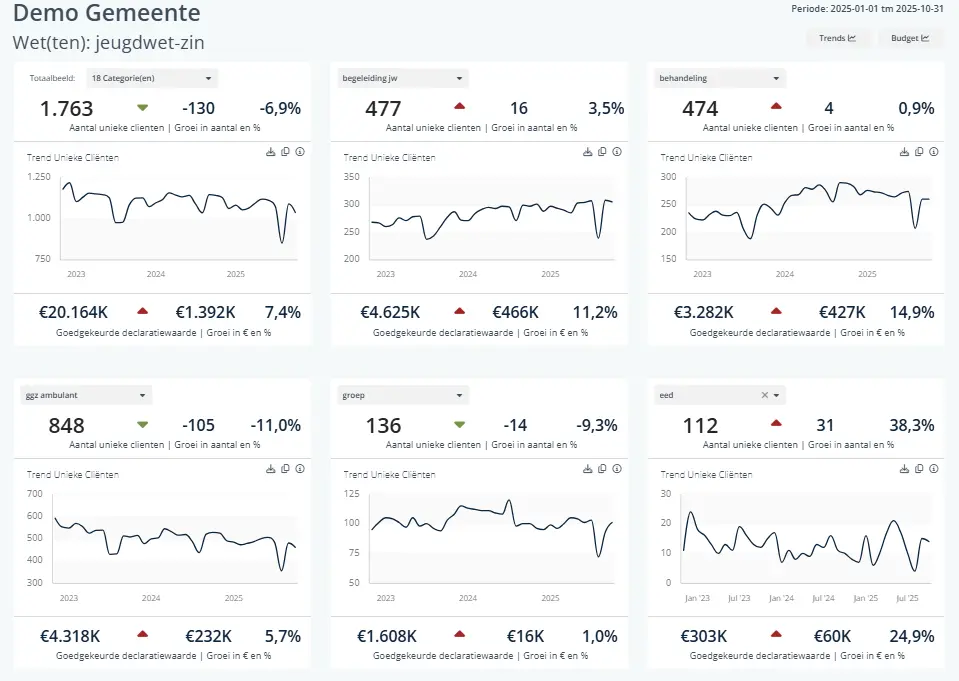Screen dimensions: 959x681
Task: Copy the groep trend chart
Action: 602,468
